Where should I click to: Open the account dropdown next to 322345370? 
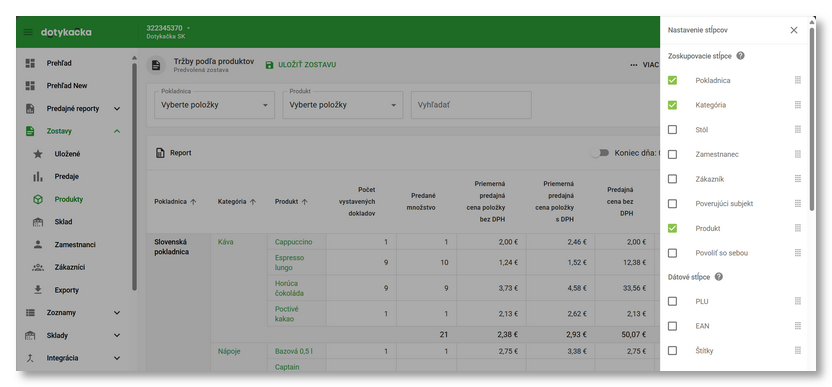tap(188, 28)
